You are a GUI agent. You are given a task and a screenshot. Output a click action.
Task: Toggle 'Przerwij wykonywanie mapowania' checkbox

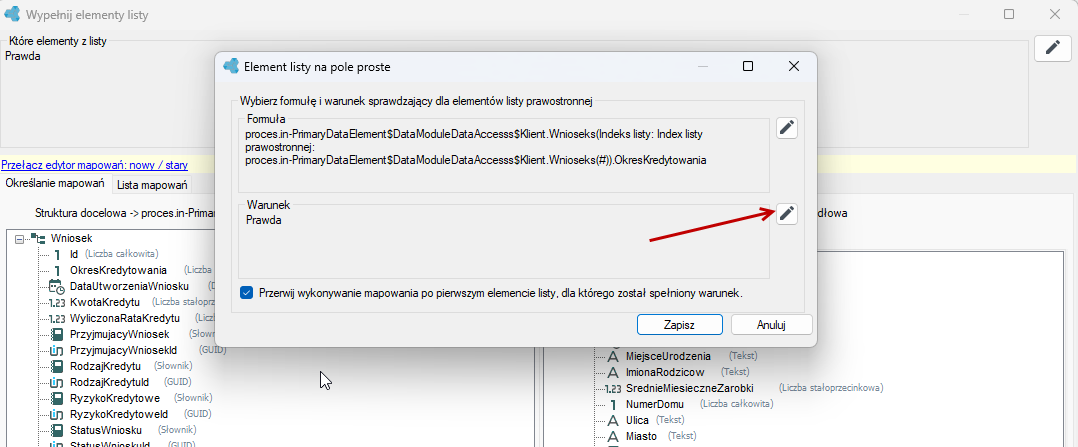[x=246, y=293]
